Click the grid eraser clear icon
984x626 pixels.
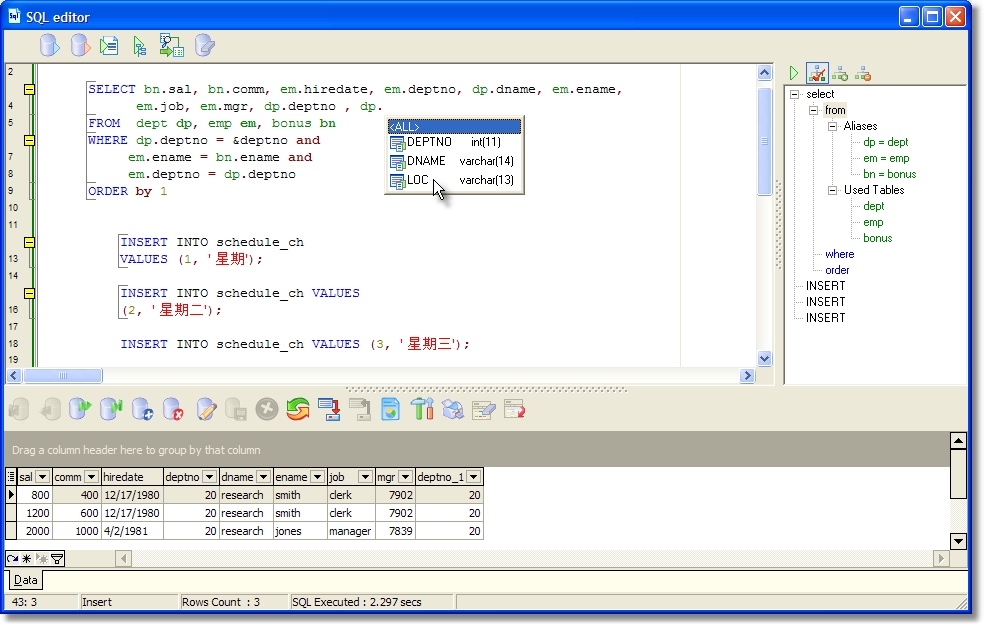pyautogui.click(x=484, y=410)
